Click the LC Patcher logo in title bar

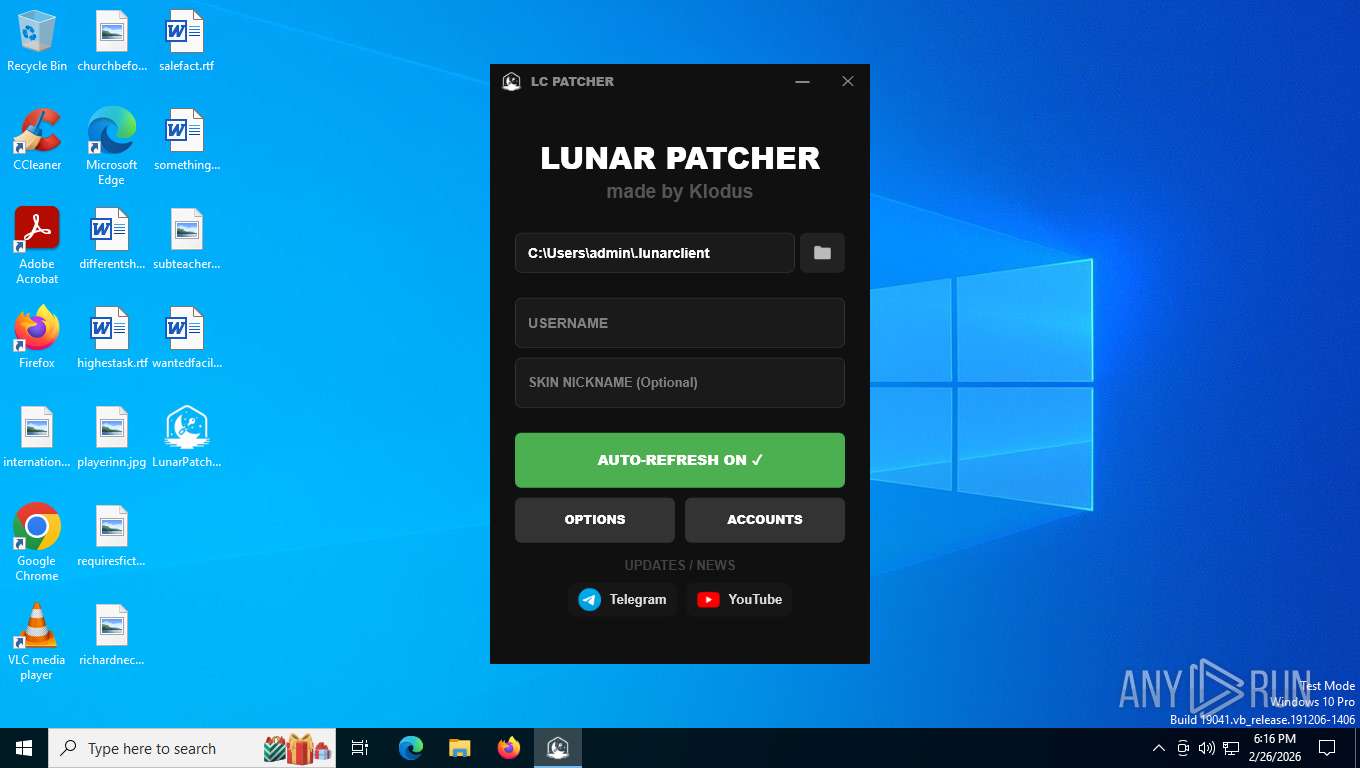click(511, 81)
